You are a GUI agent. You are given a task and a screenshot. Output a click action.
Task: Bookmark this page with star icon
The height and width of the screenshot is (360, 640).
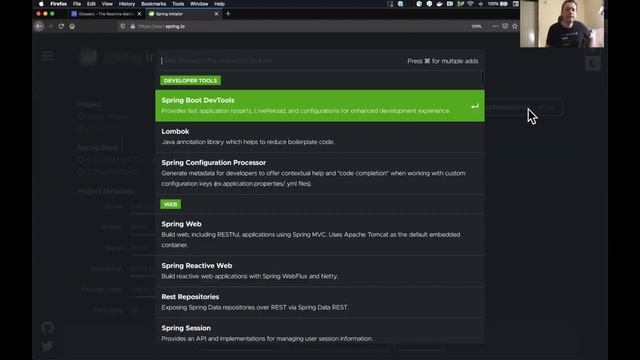click(x=515, y=26)
